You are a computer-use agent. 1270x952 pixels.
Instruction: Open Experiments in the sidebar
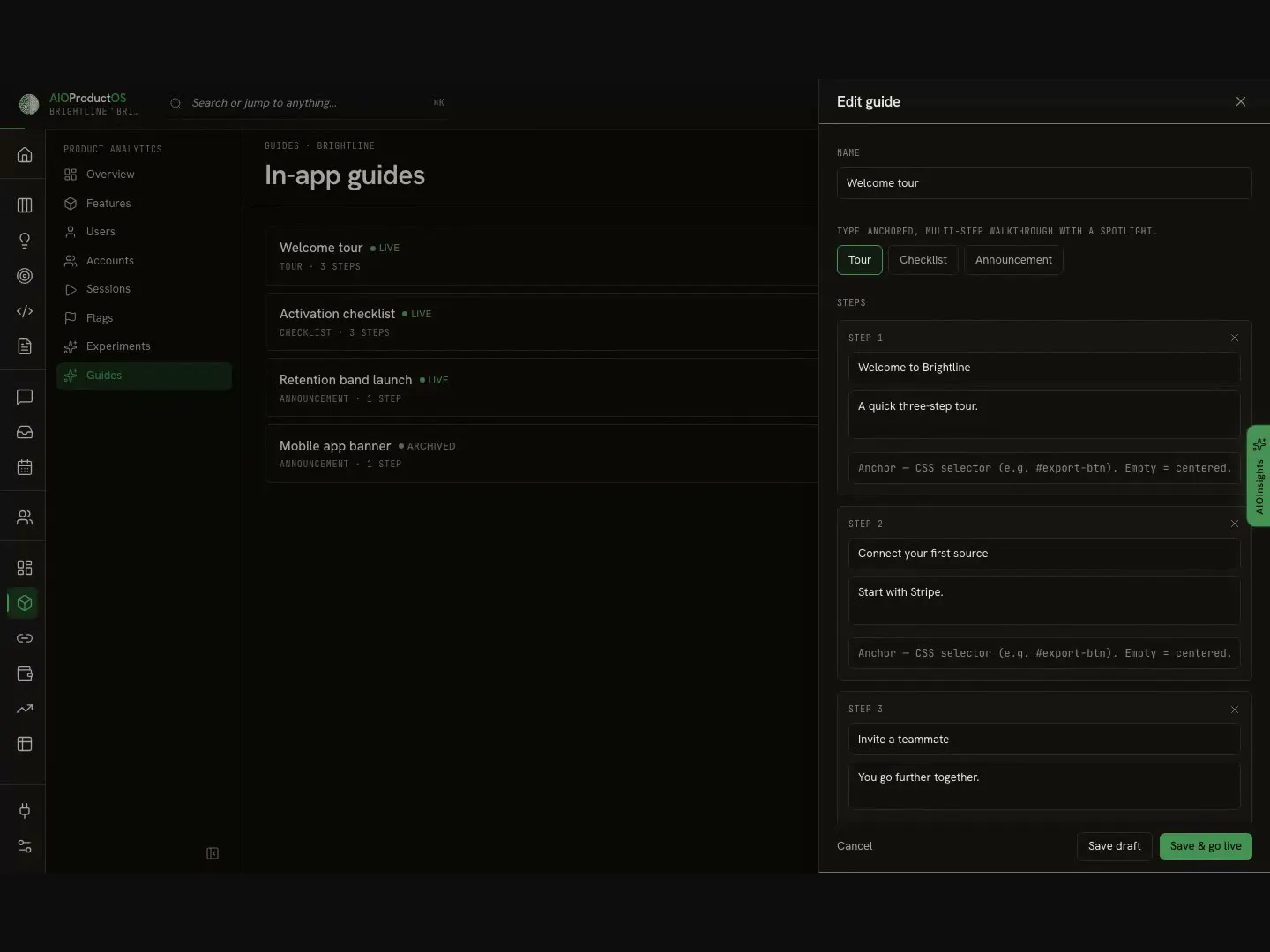[144, 346]
